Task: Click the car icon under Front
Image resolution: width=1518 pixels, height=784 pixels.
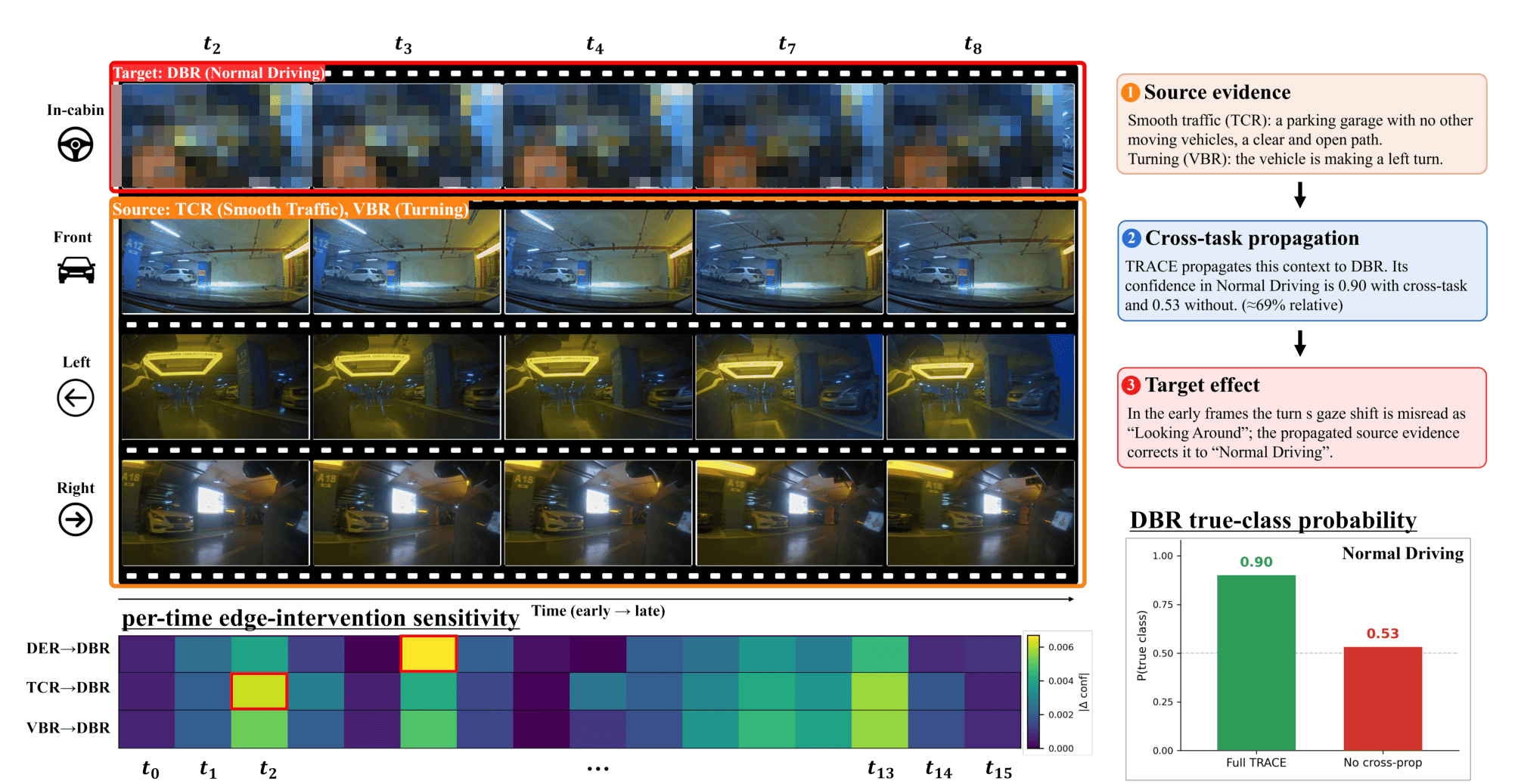Action: click(76, 270)
